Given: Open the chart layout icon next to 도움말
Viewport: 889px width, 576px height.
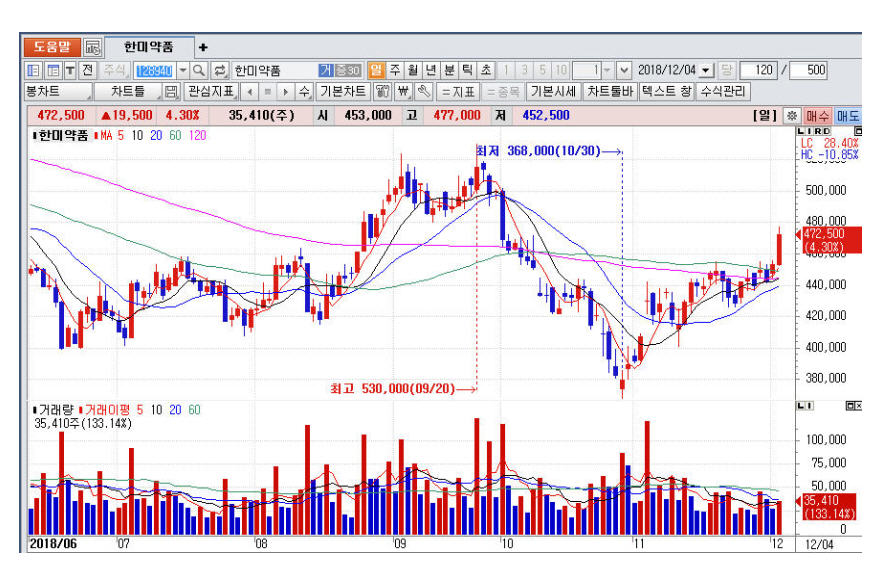Looking at the screenshot, I should coord(92,47).
